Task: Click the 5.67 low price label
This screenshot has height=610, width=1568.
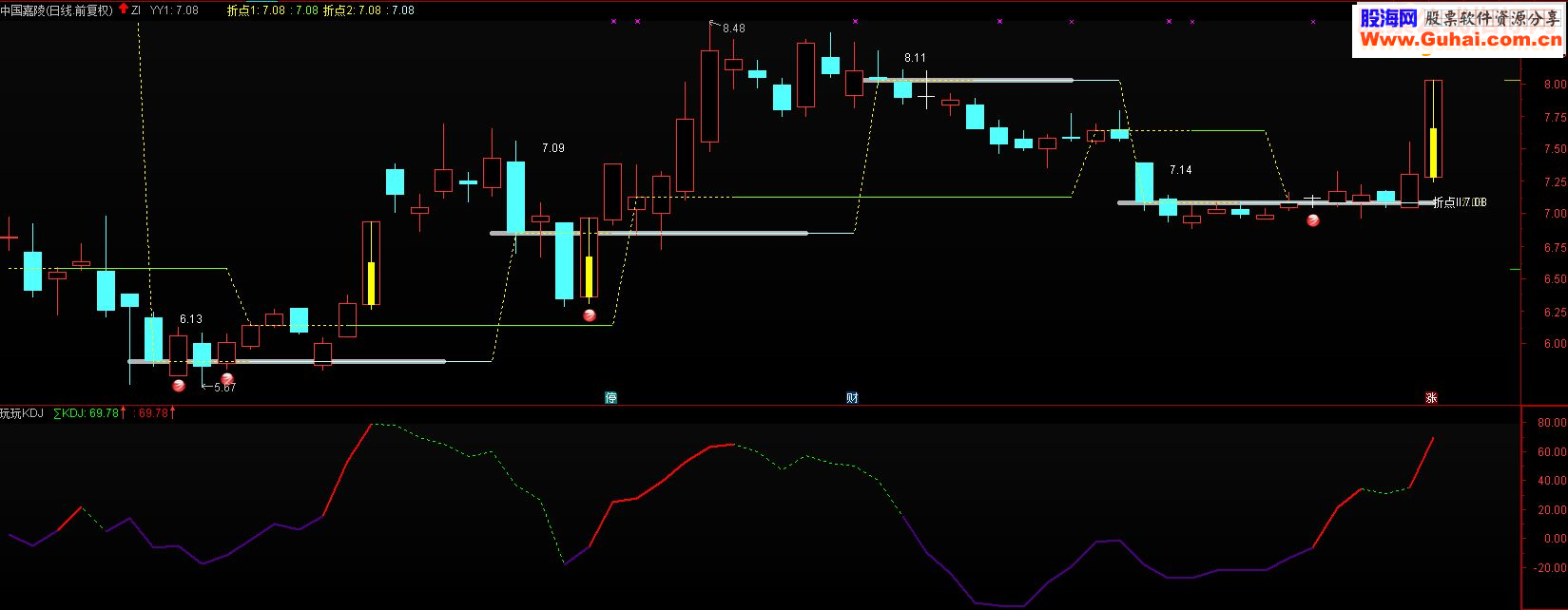Action: click(225, 388)
